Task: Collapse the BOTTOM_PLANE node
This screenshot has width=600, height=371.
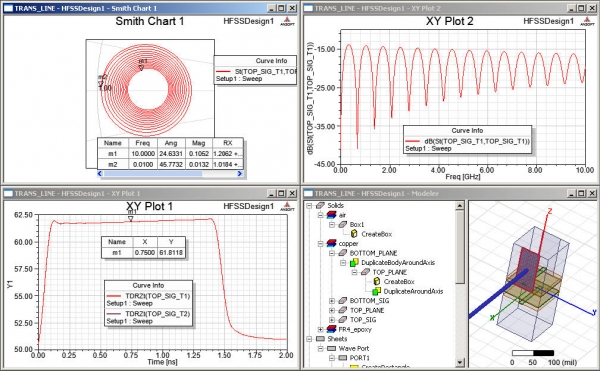Action: pyautogui.click(x=332, y=253)
